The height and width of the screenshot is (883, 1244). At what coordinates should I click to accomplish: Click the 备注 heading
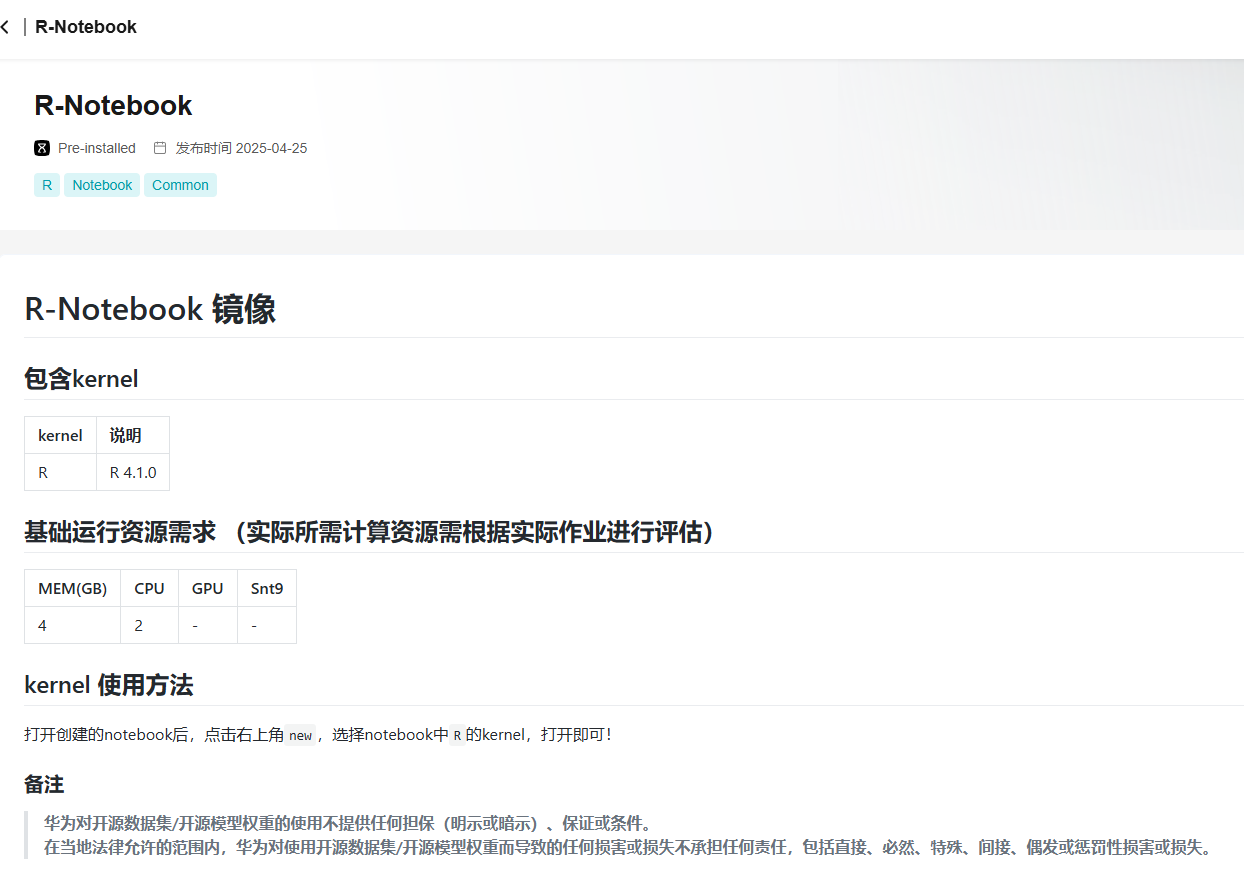[44, 785]
